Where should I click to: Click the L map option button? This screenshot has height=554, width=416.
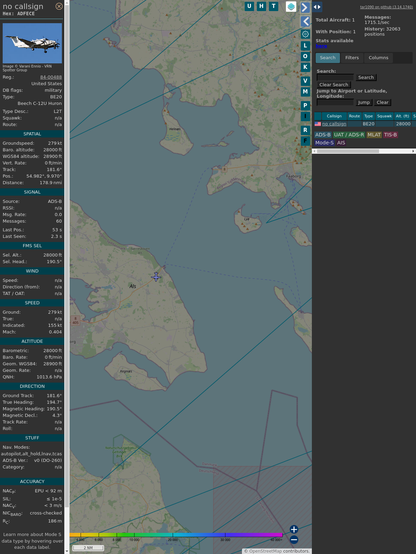[x=305, y=46]
